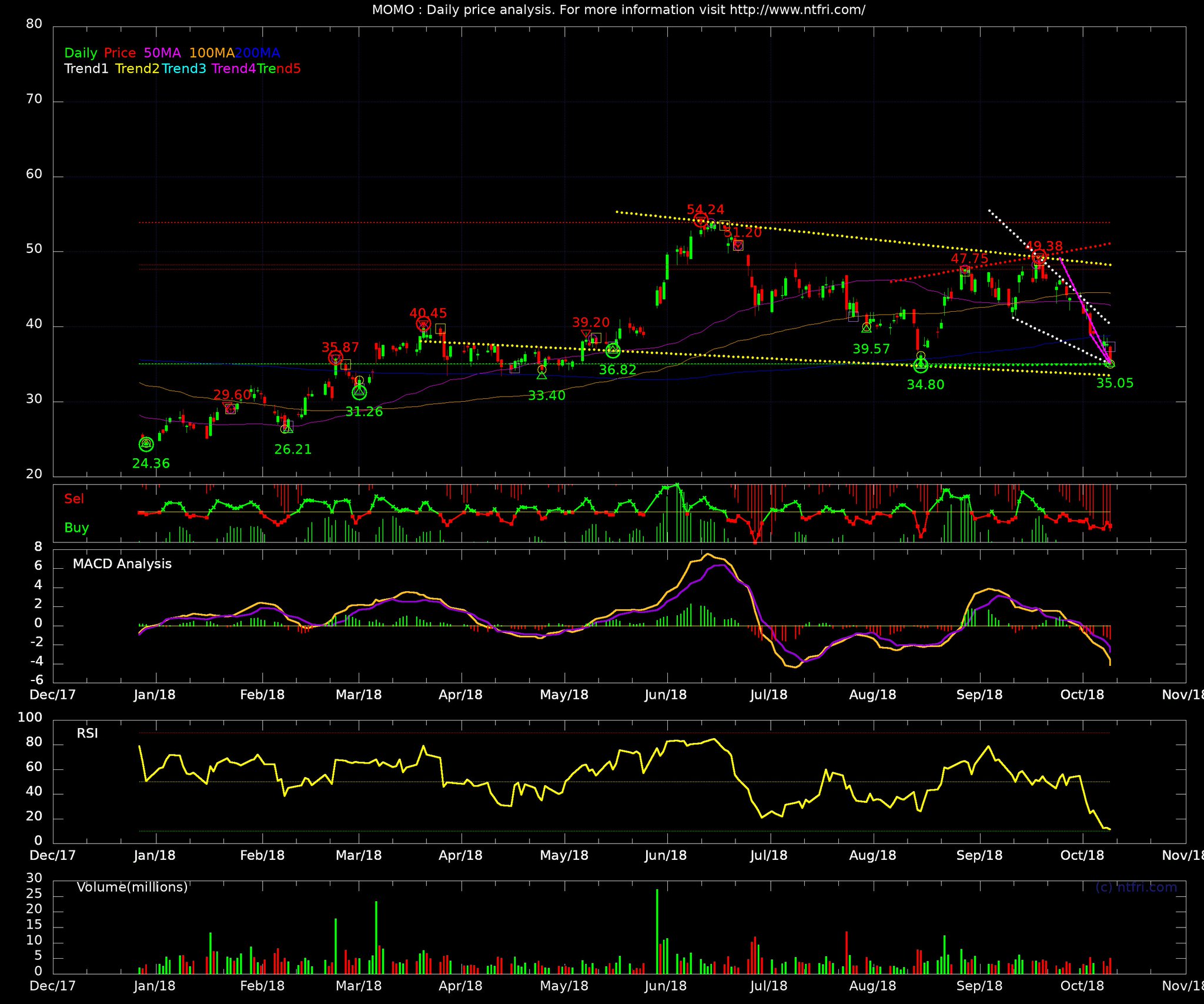
Task: Click the green circle marker at 31.26 low
Action: click(359, 392)
